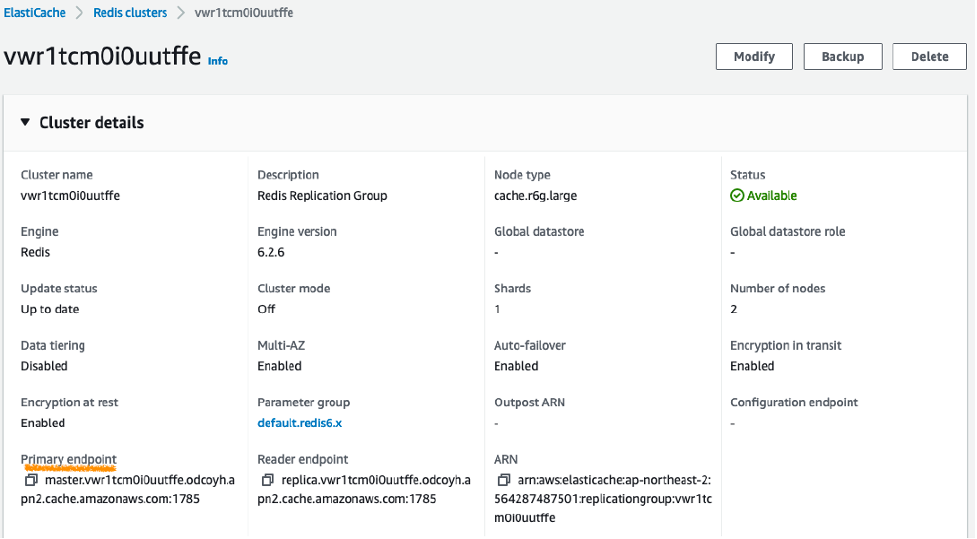Screen dimensions: 977x539
Task: Copy the Primary endpoint address
Action: click(31, 481)
